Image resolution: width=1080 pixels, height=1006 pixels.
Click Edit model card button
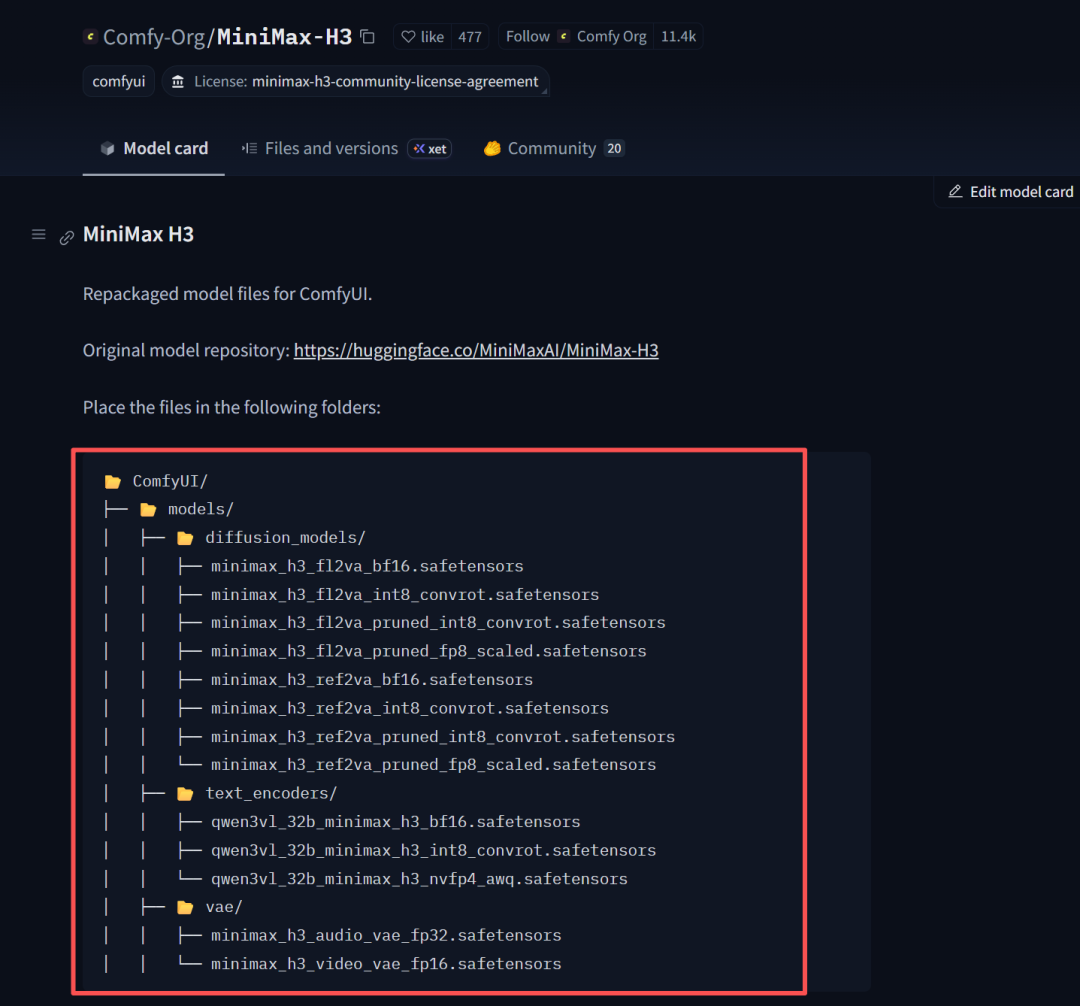[x=1010, y=191]
